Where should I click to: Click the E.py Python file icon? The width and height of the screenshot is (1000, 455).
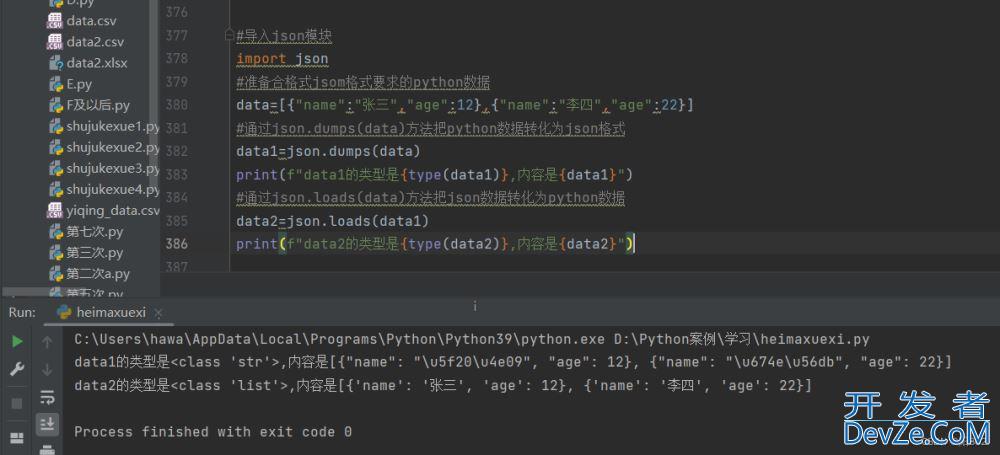click(55, 84)
